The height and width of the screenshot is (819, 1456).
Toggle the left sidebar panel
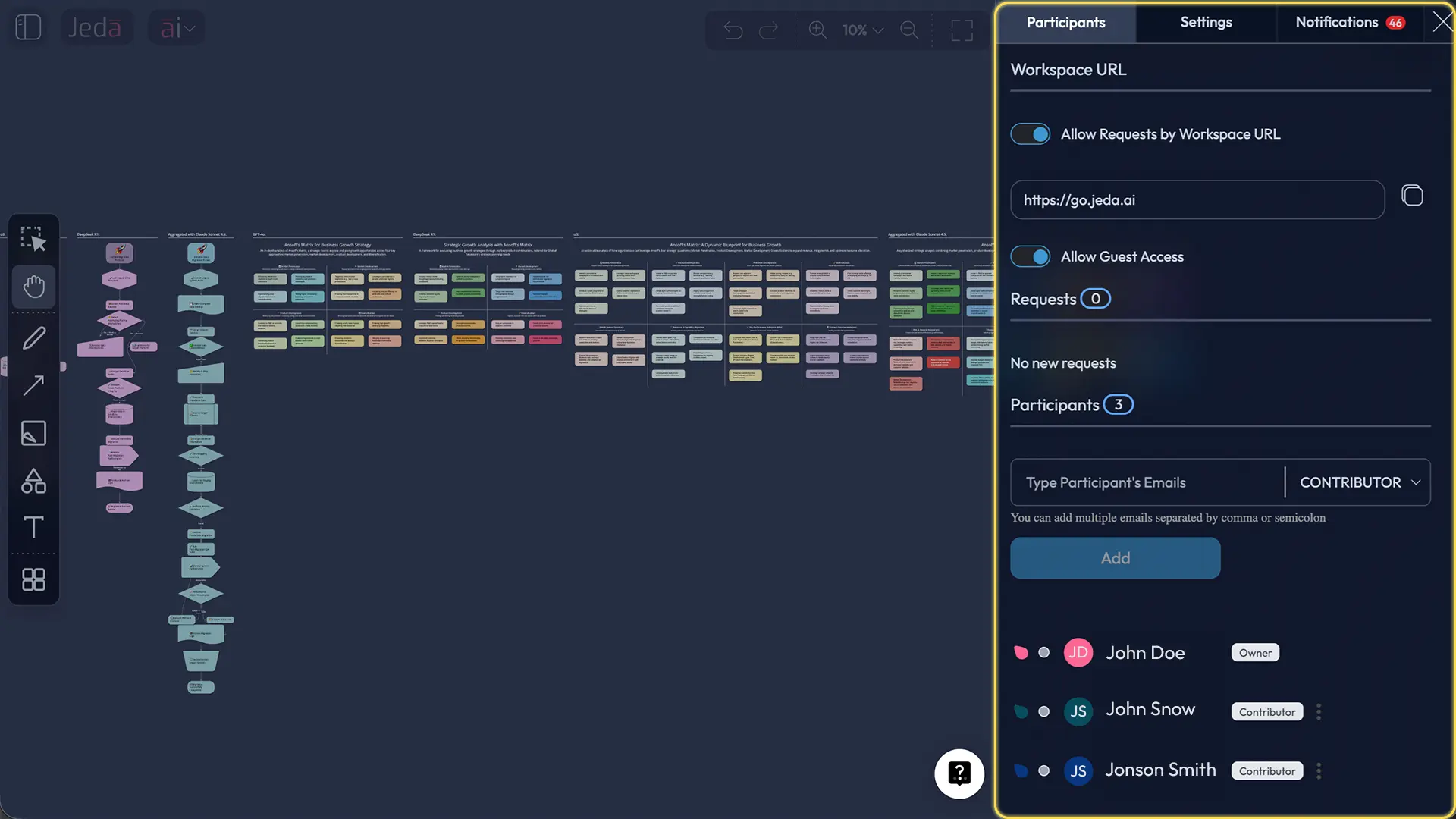28,28
